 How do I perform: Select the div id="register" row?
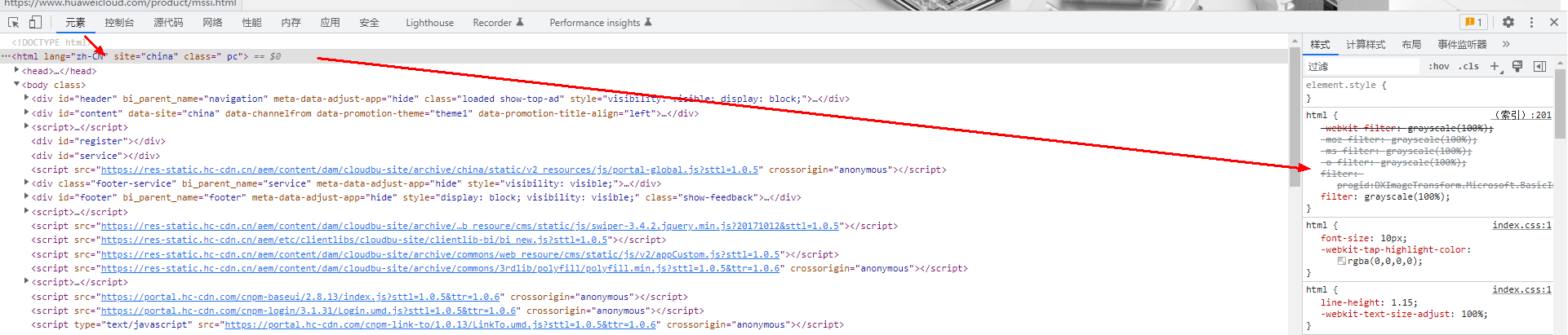tap(645, 141)
